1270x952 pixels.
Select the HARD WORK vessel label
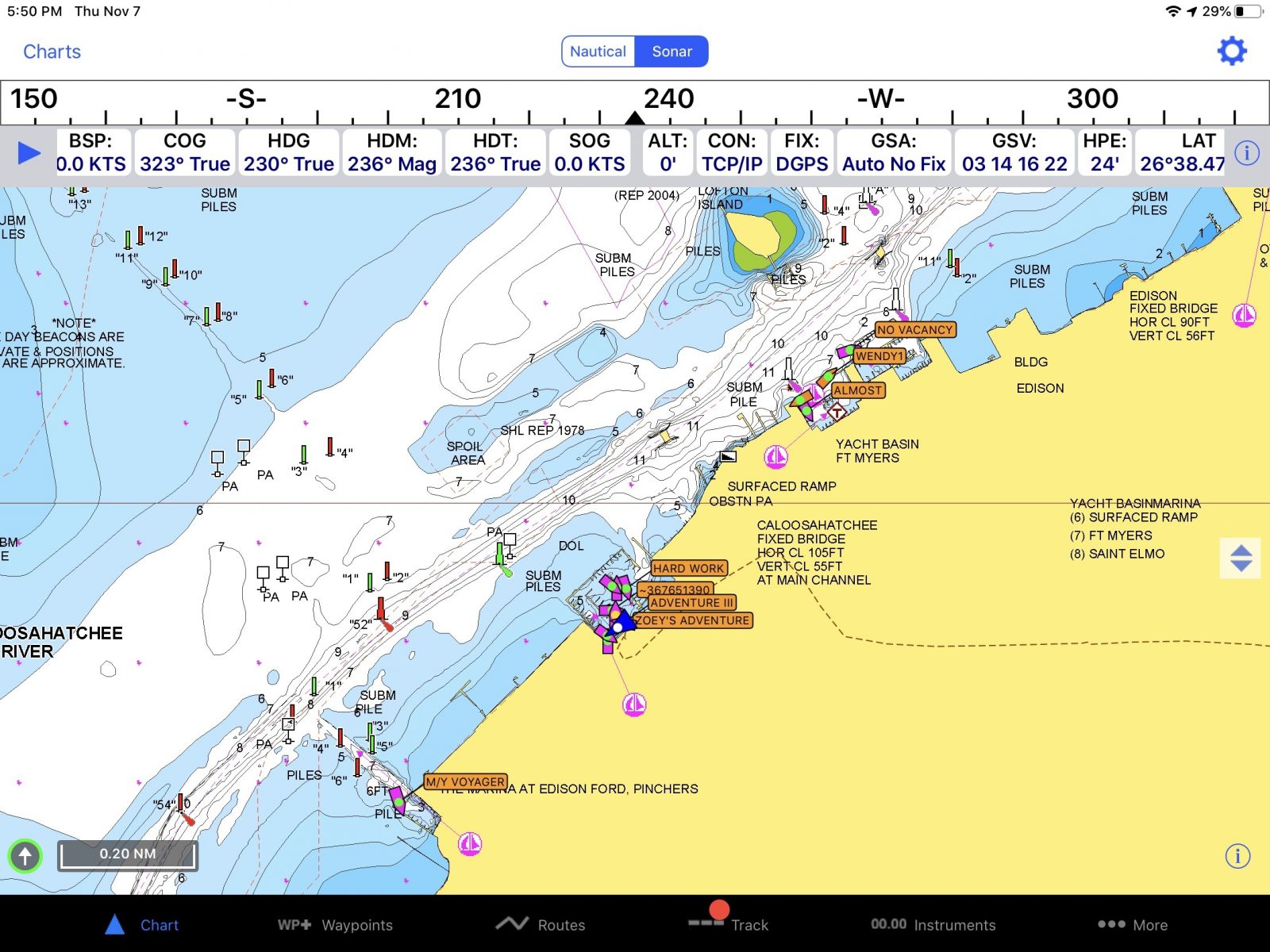tap(689, 568)
